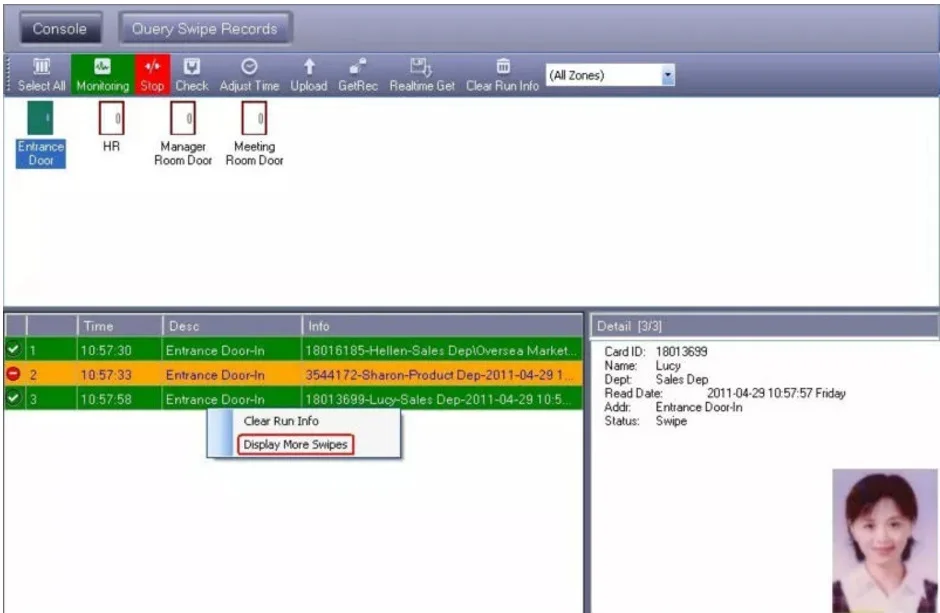
Task: Select the HR door icon
Action: coord(112,127)
